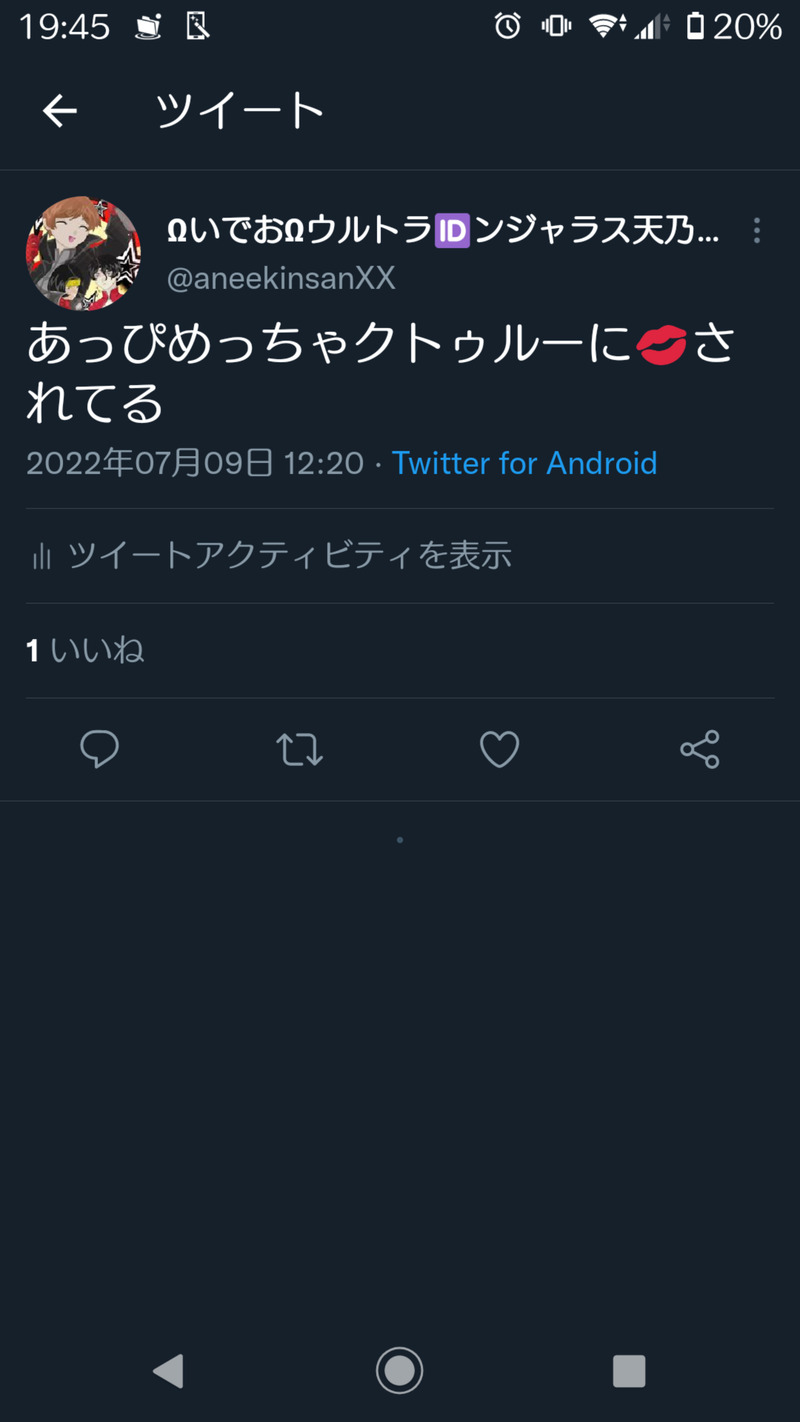
Task: Show tweet activity (ツイートアクティビティを表示)
Action: coord(289,555)
